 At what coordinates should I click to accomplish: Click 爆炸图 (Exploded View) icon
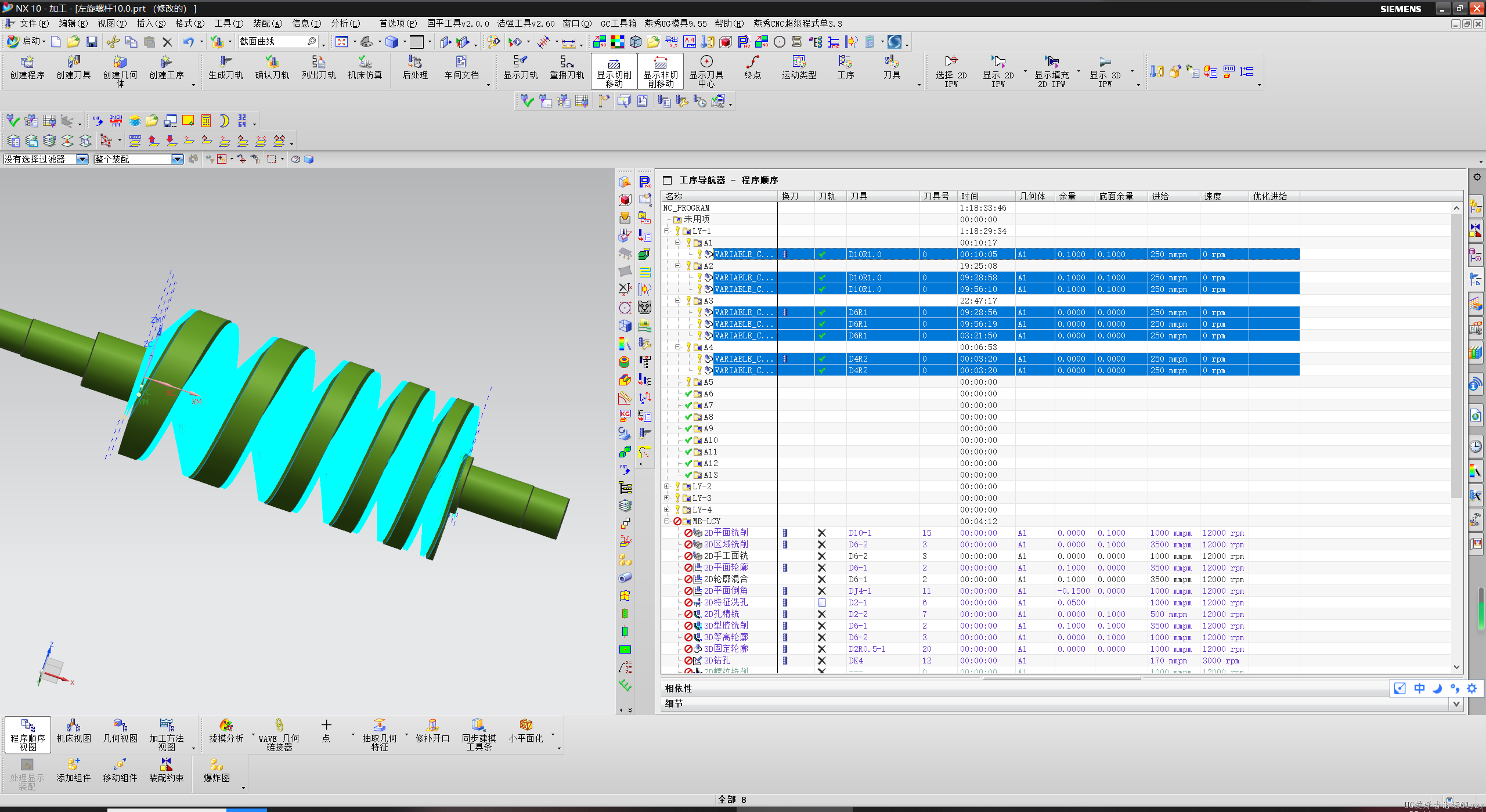coord(217,771)
